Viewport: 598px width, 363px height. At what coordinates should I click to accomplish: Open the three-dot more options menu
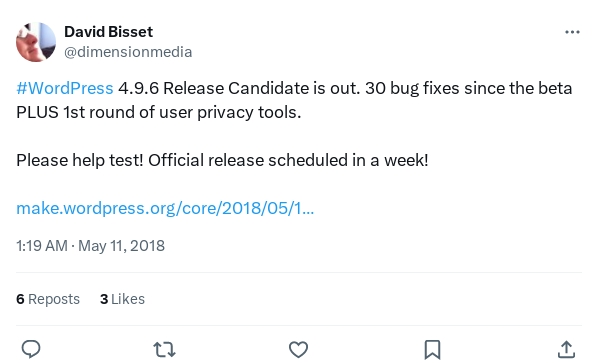[x=572, y=32]
